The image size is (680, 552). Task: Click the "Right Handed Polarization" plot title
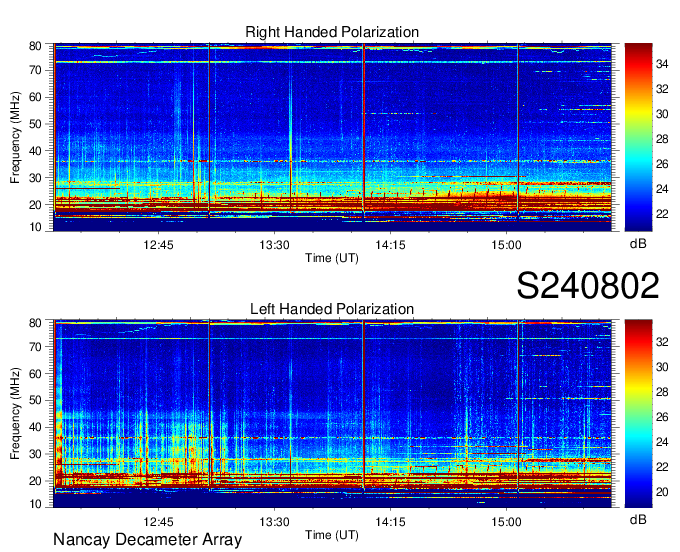(332, 32)
